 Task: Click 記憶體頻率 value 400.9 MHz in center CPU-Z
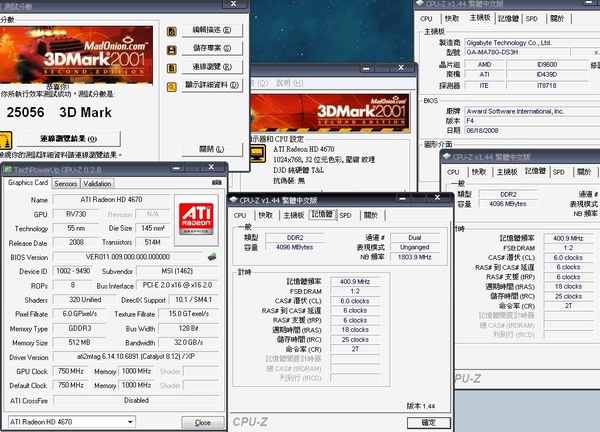click(355, 282)
